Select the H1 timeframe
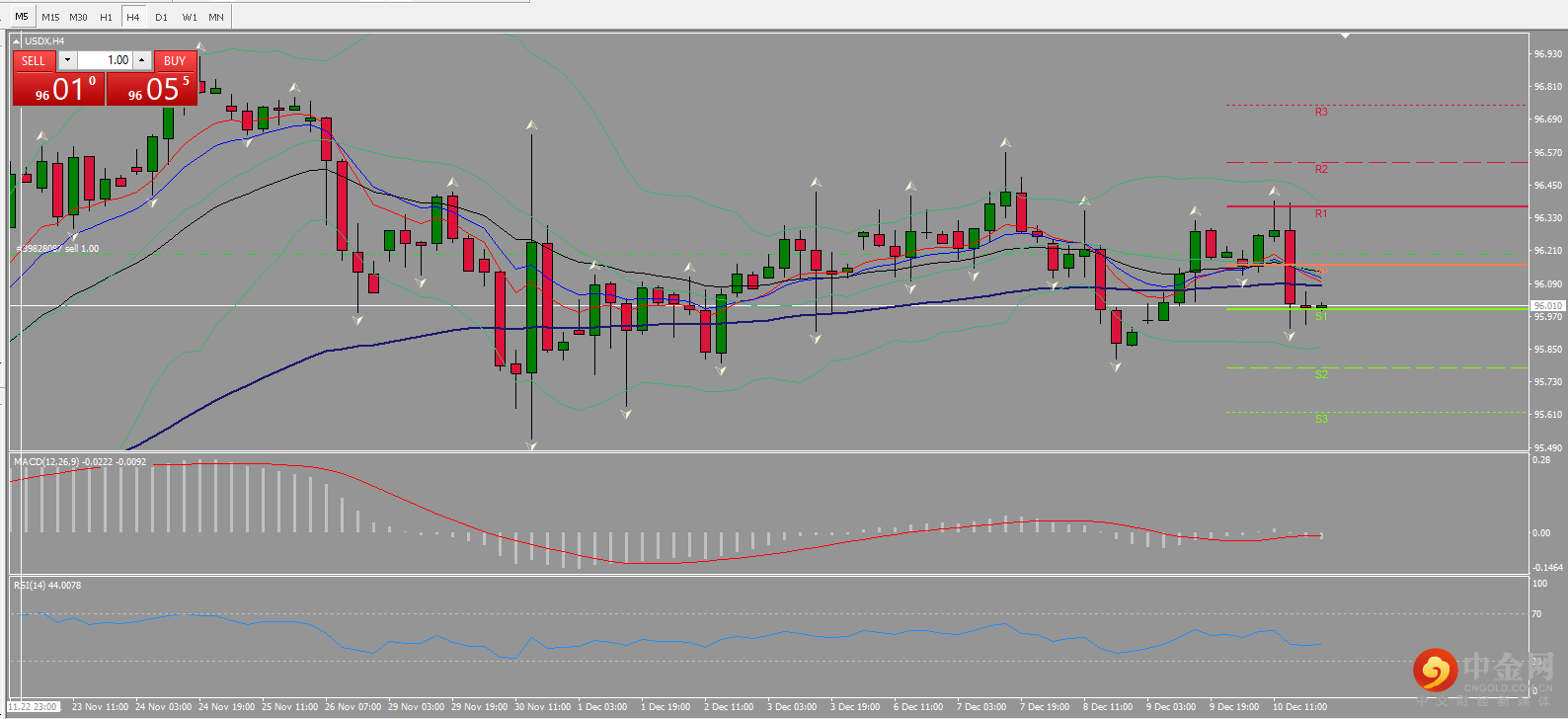The width and height of the screenshot is (1568, 719). pos(106,17)
